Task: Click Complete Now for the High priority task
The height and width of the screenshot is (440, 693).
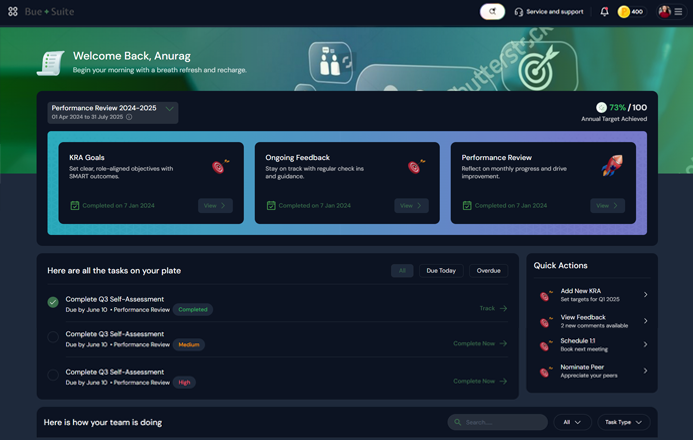Action: tap(479, 381)
